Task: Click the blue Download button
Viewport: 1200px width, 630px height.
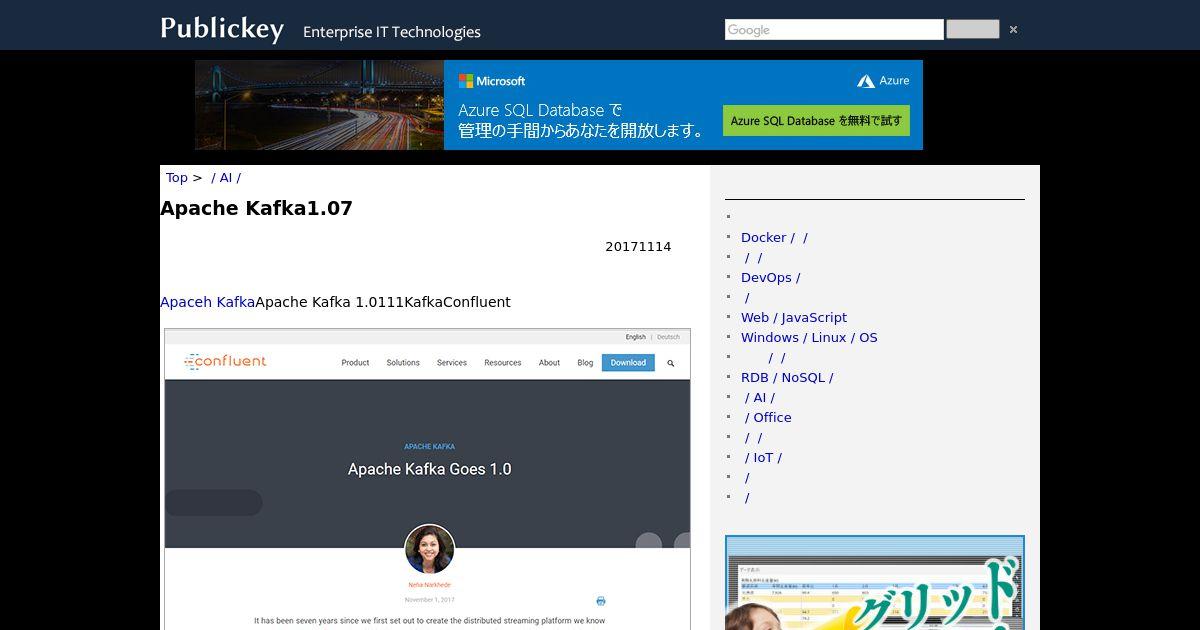Action: 628,363
